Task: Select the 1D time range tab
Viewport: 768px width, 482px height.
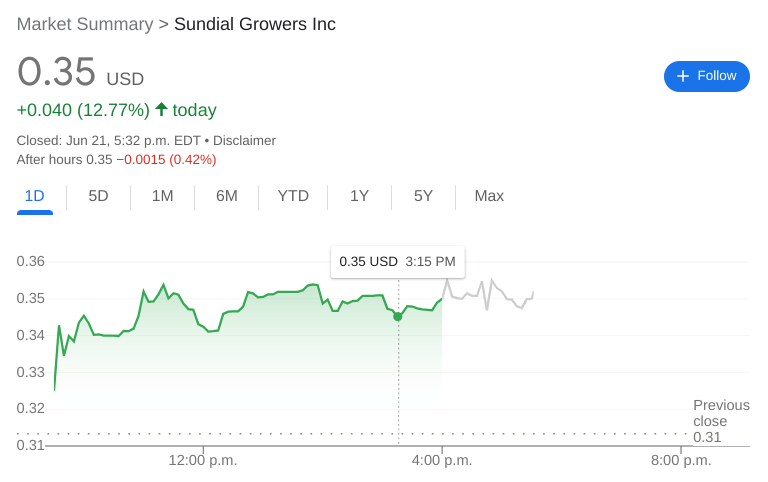Action: point(35,196)
